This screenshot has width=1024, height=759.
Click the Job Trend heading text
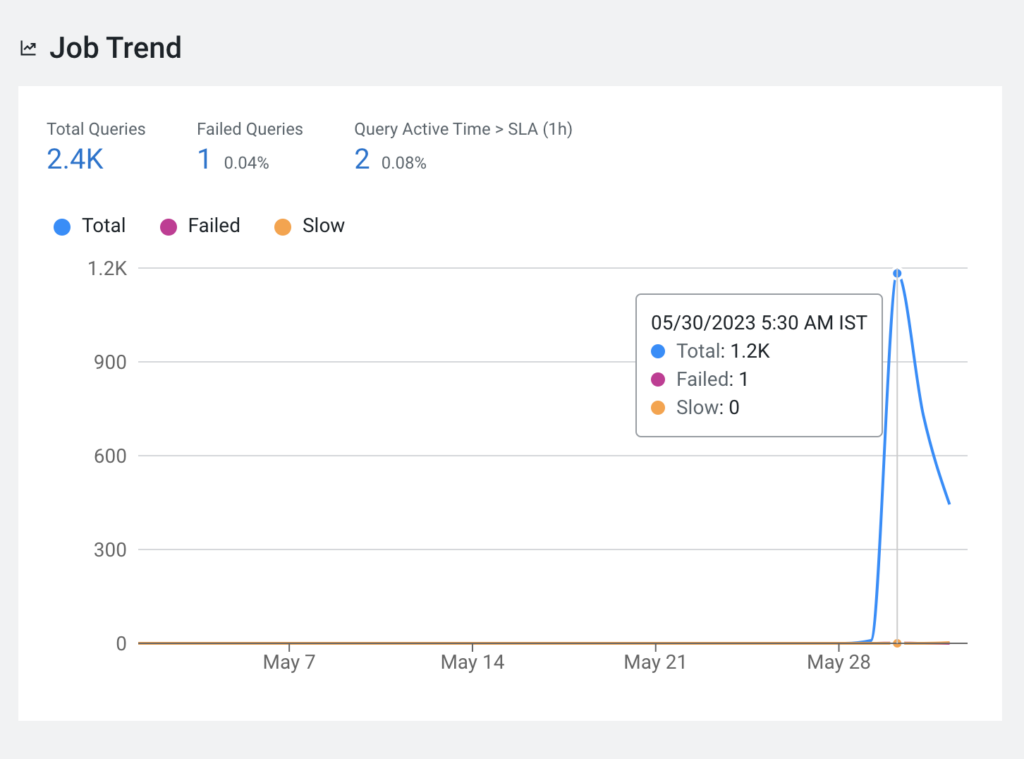116,48
